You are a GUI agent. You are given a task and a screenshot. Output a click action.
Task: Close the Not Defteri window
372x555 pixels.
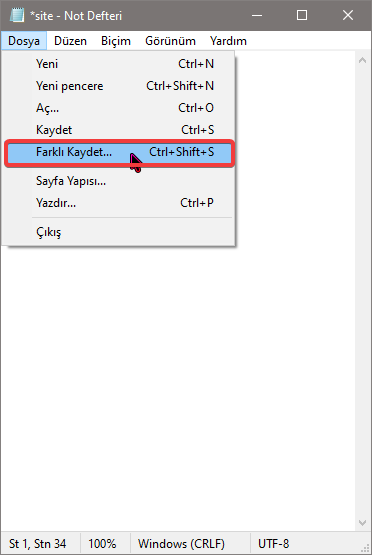[x=348, y=15]
